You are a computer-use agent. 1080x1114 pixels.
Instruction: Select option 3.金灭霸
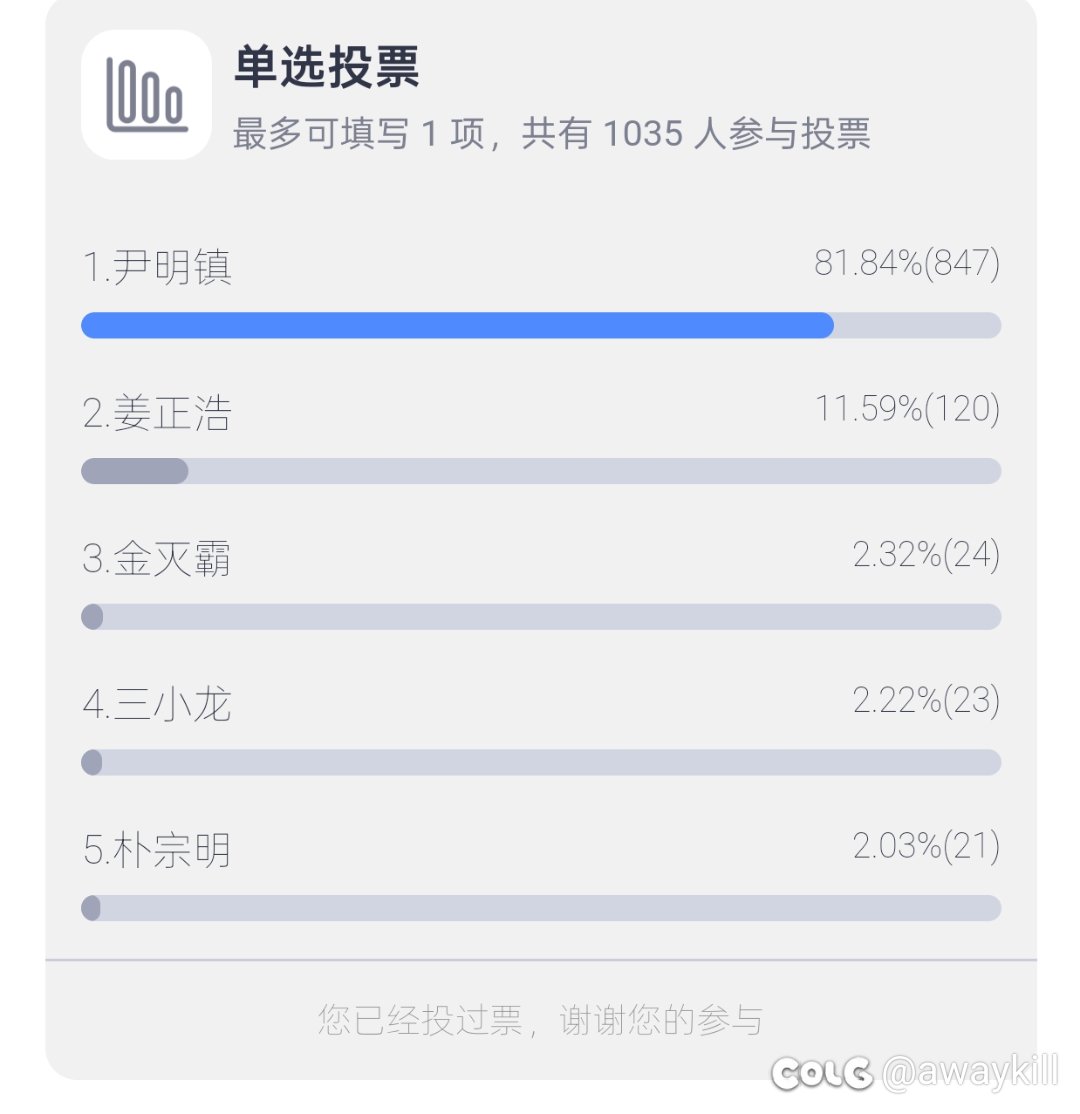point(157,560)
